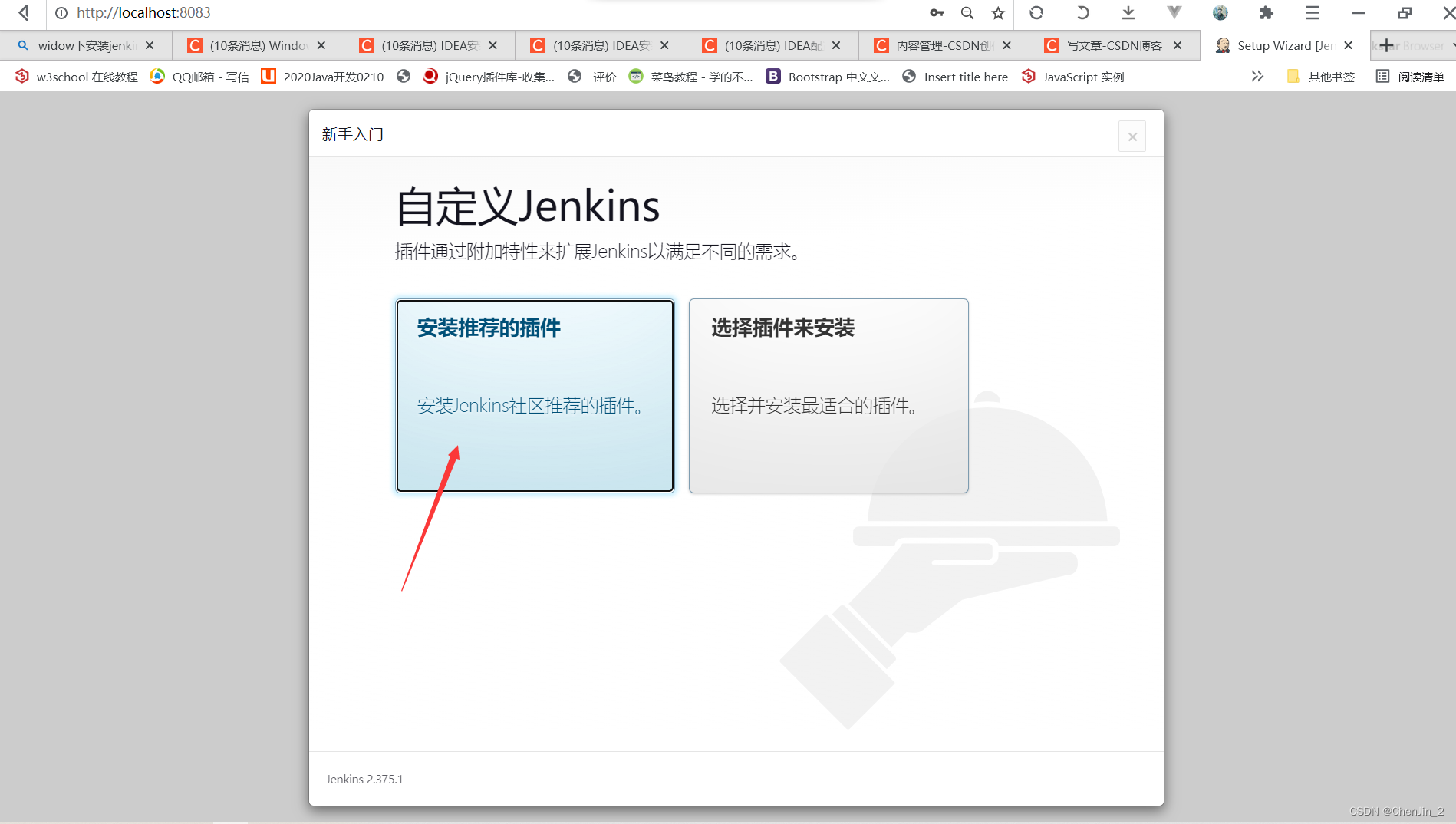Open Bootstrap 中文文档 bookmark
Viewport: 1456px width, 824px height.
pos(828,77)
